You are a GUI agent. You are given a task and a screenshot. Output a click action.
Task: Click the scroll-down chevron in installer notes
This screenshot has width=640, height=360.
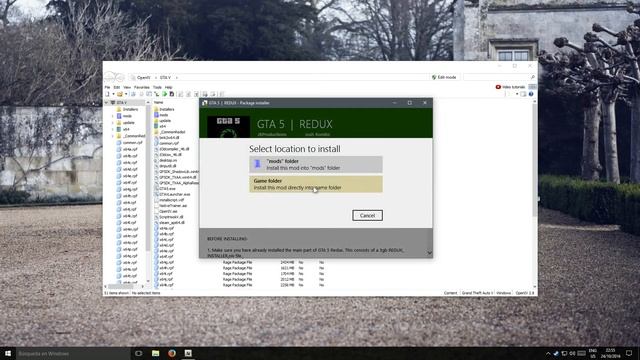429,253
